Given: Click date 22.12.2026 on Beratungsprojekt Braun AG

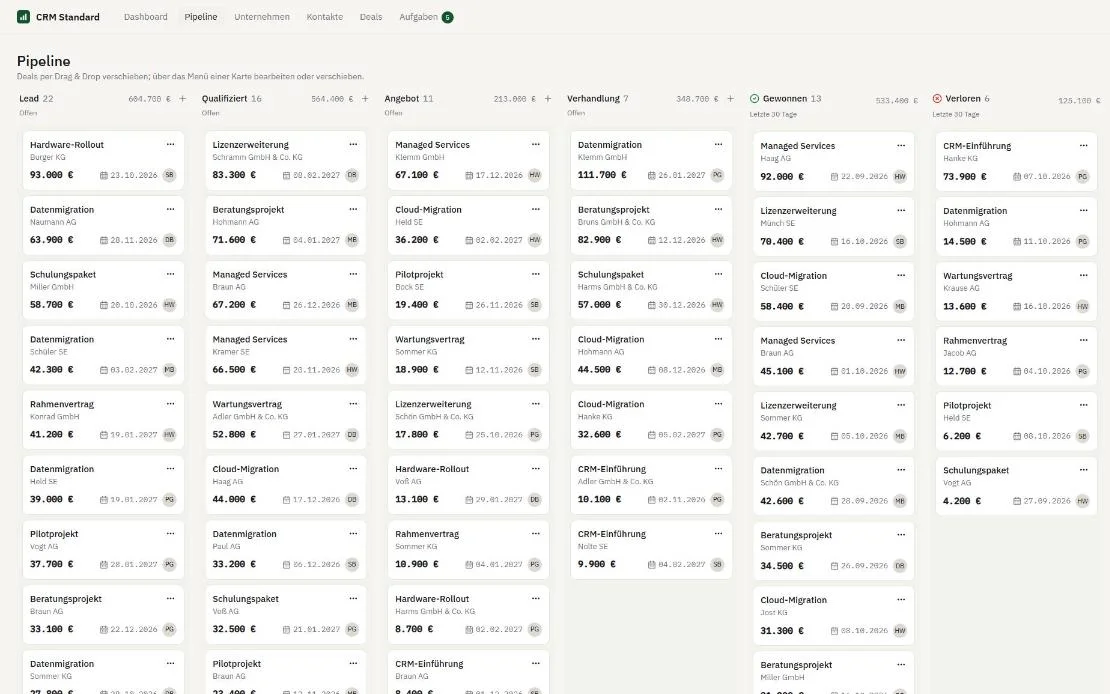Looking at the screenshot, I should tap(135, 630).
